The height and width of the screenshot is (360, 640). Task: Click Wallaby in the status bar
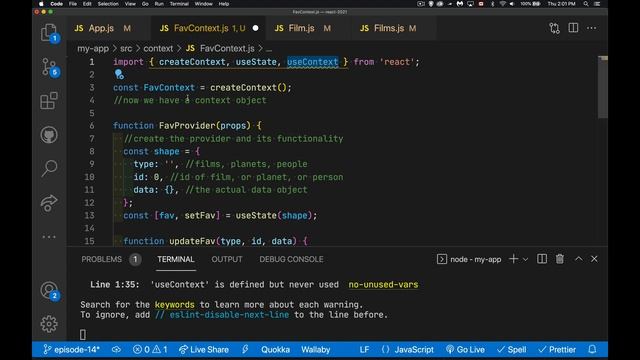point(316,350)
